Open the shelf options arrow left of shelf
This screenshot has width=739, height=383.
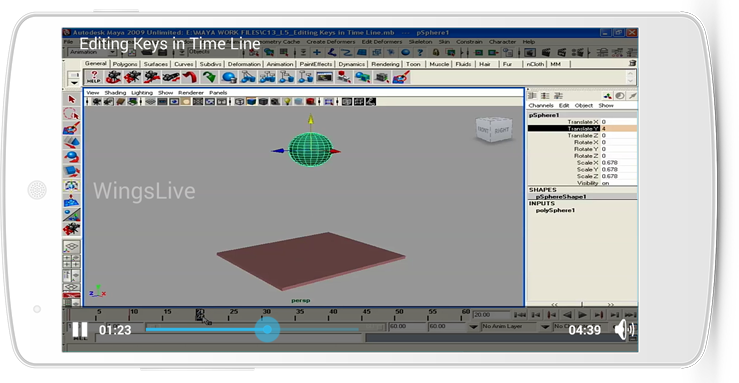click(x=74, y=83)
